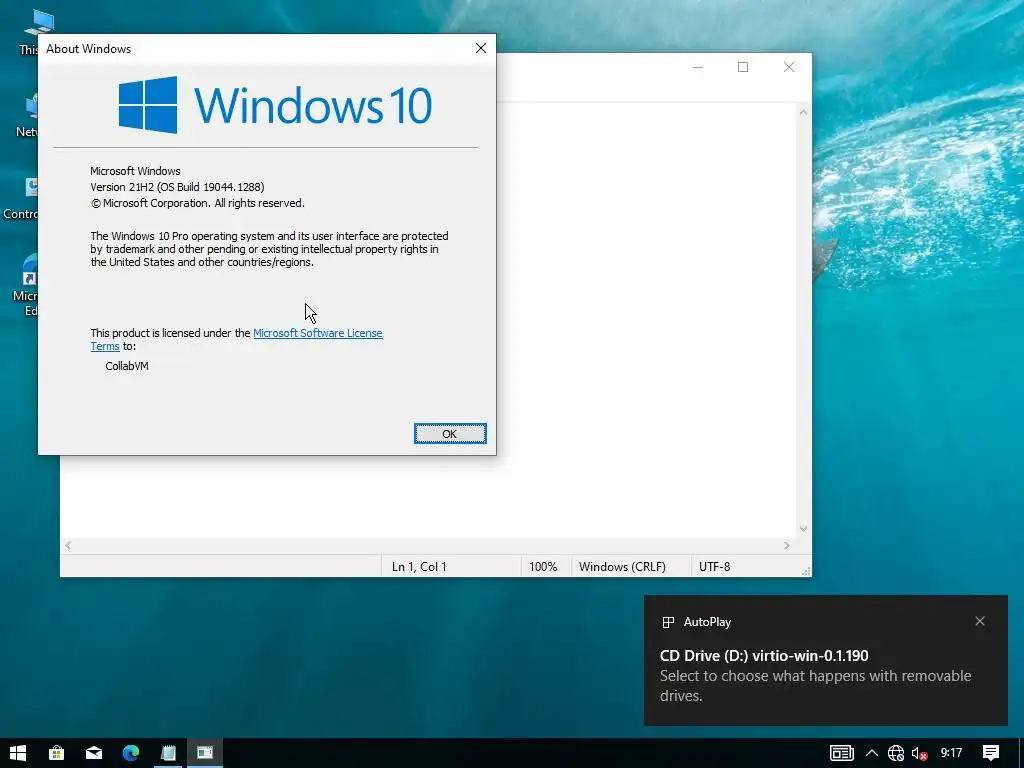Select the Control Panel desktop icon
This screenshot has height=768, width=1024.
[21, 197]
